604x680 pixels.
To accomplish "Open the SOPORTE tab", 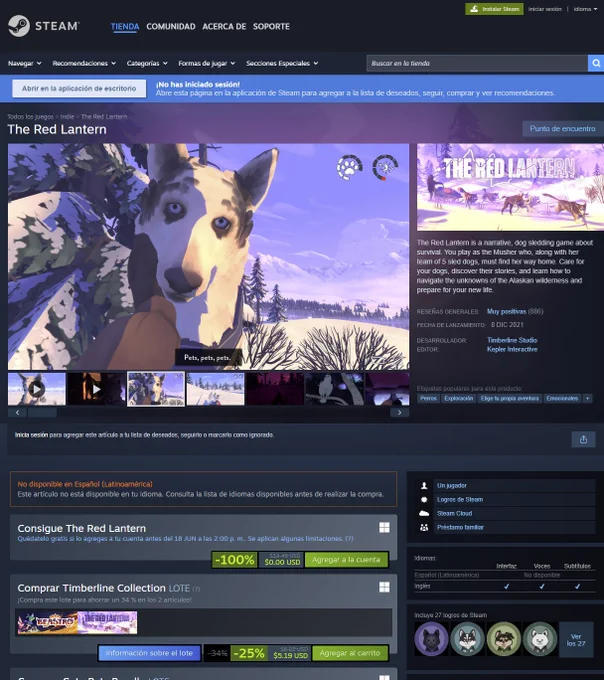I will pos(271,26).
